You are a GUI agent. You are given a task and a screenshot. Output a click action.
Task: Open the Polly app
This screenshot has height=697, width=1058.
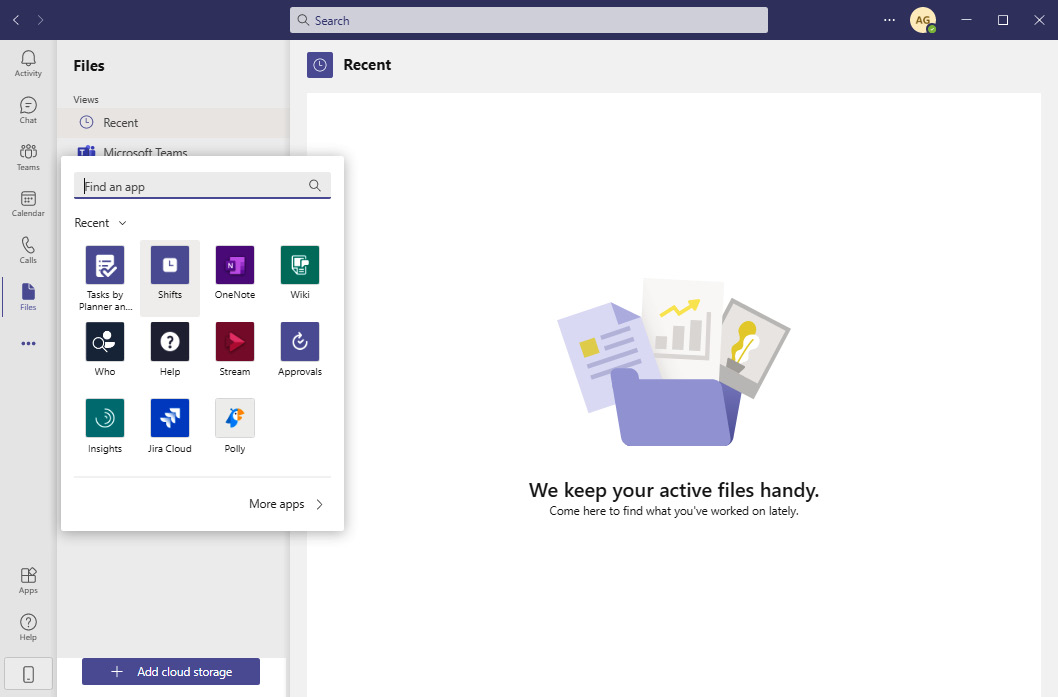point(235,426)
